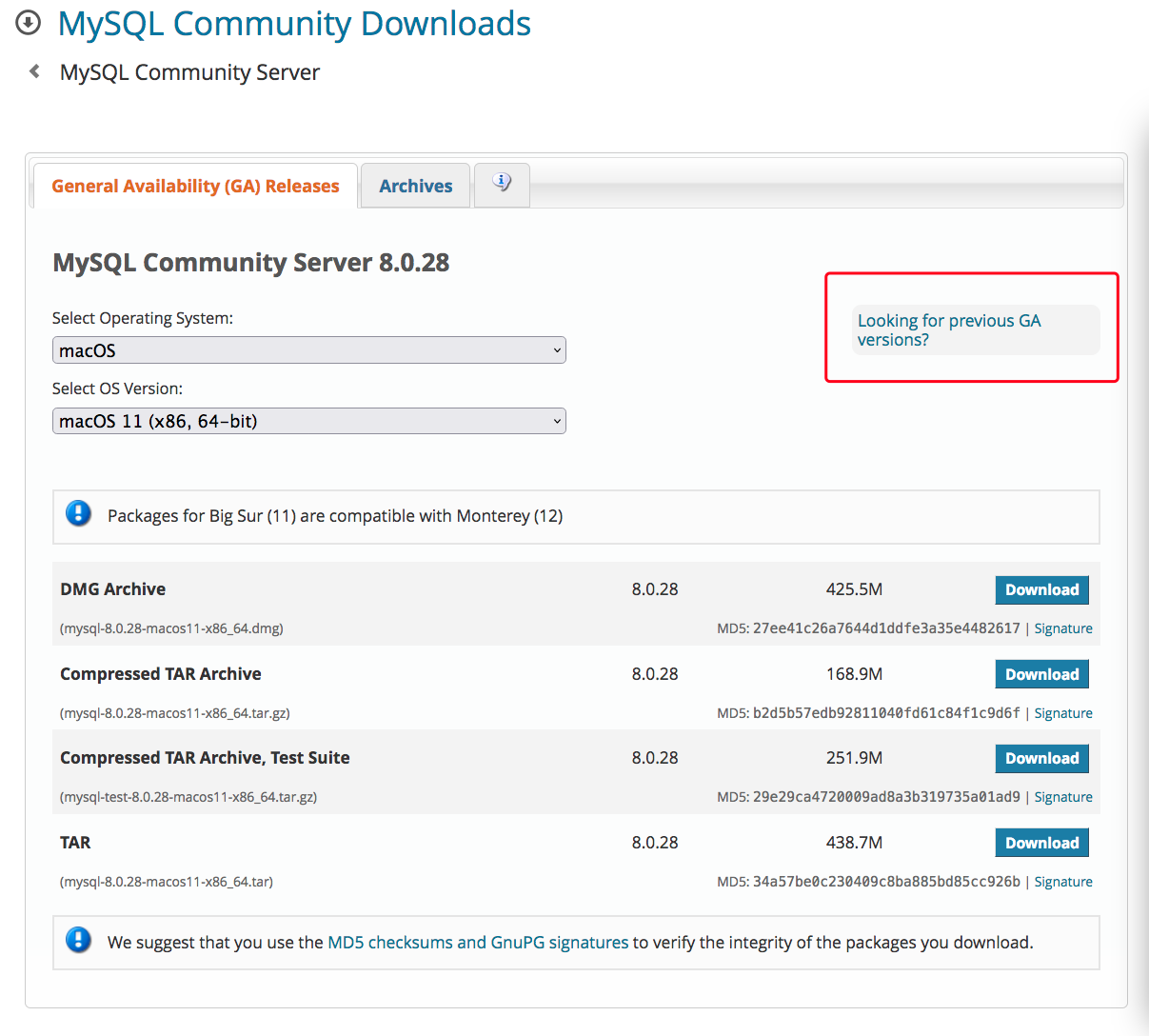
Task: Click the MySQL Community Server 8.0.28 heading
Action: [250, 263]
